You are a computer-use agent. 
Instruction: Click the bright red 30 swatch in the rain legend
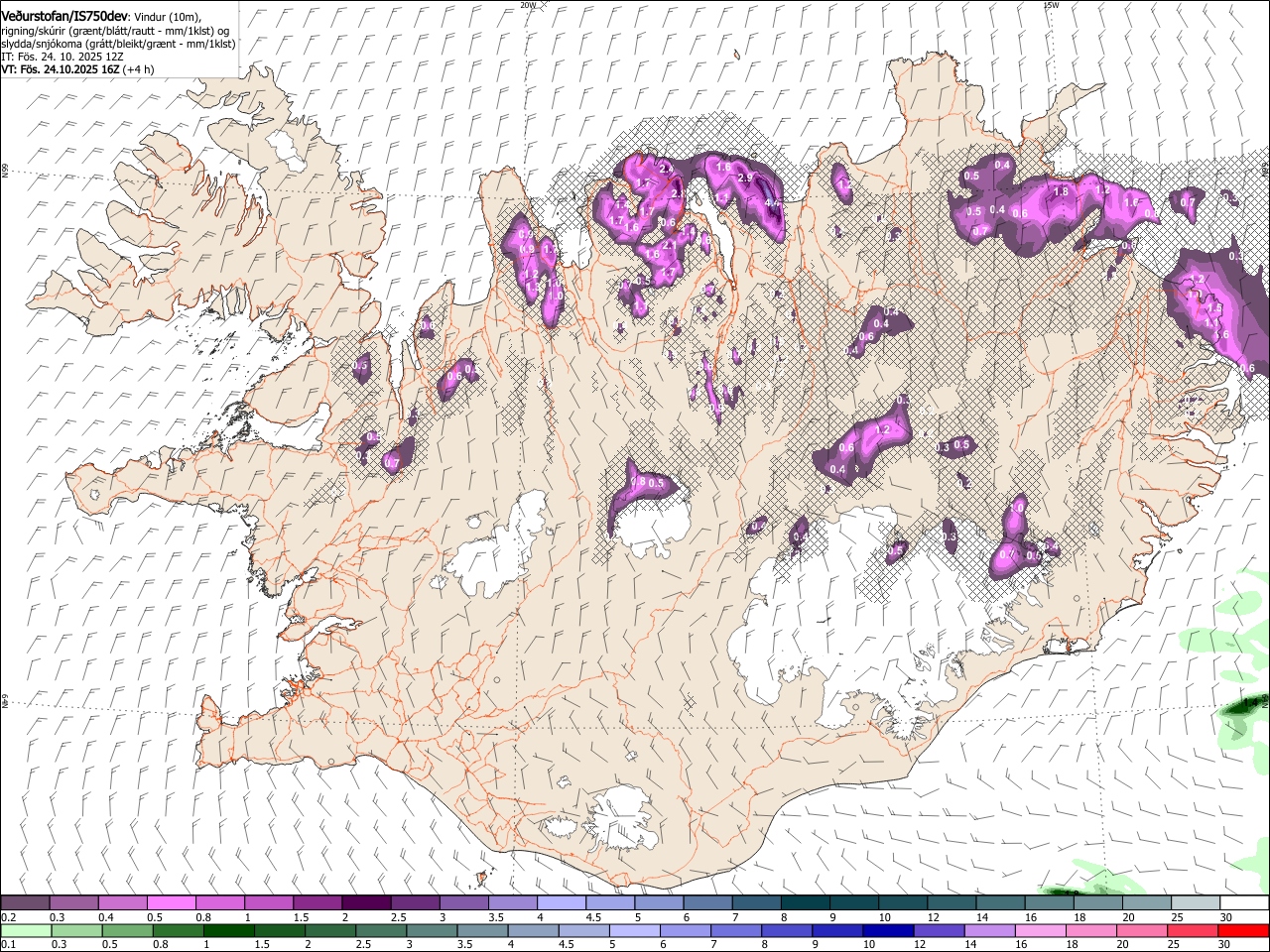[1243, 930]
